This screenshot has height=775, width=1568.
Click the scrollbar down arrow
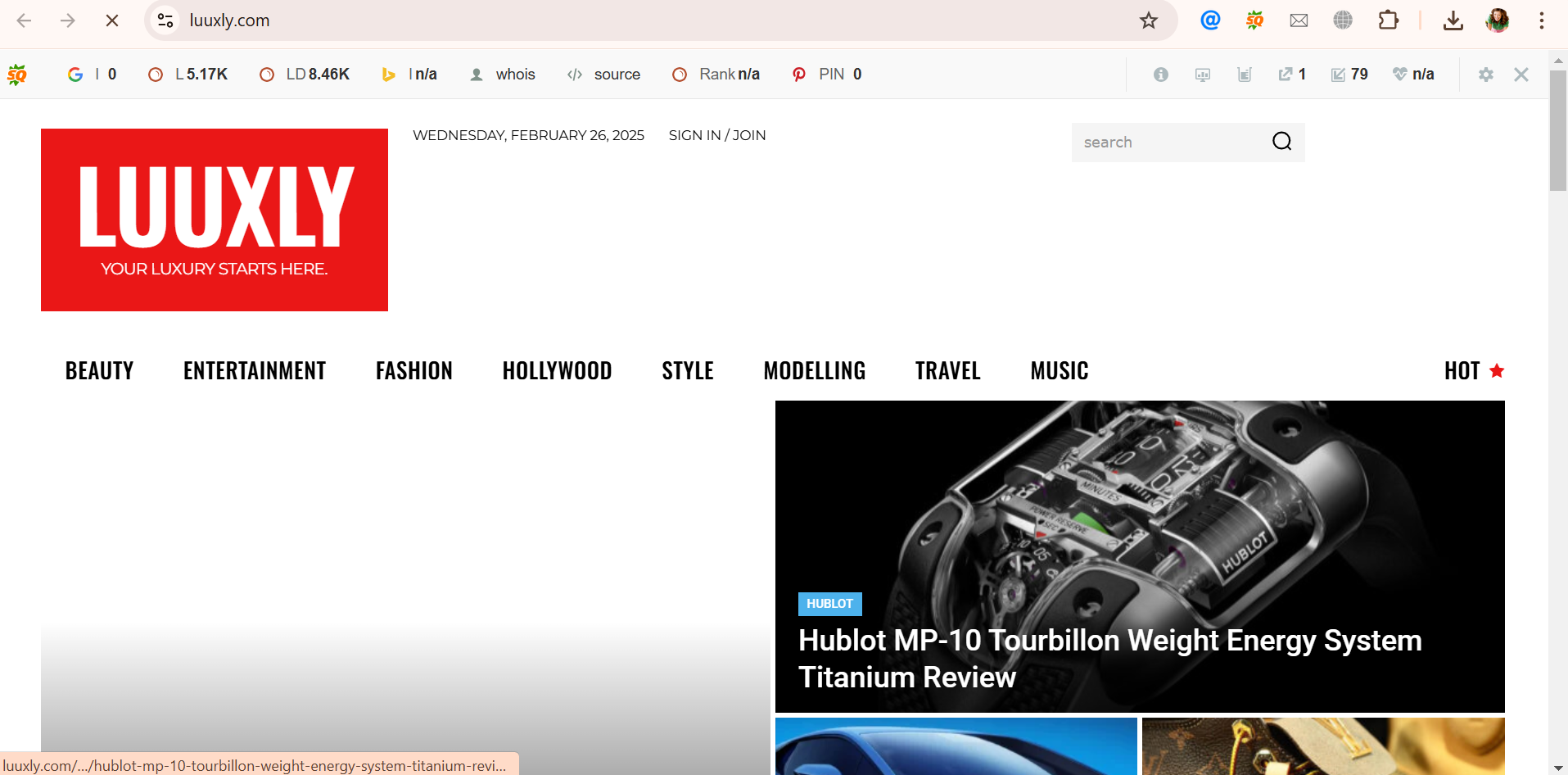tap(1558, 768)
